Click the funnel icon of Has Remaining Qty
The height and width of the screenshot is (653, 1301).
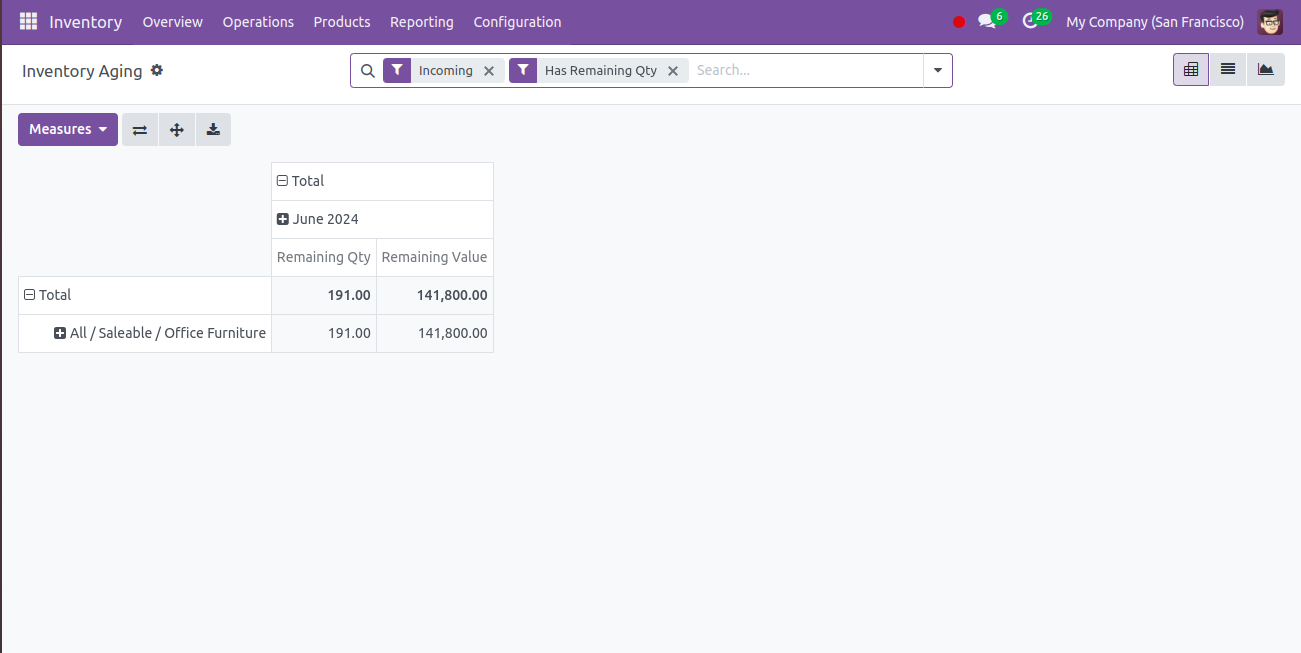tap(523, 70)
